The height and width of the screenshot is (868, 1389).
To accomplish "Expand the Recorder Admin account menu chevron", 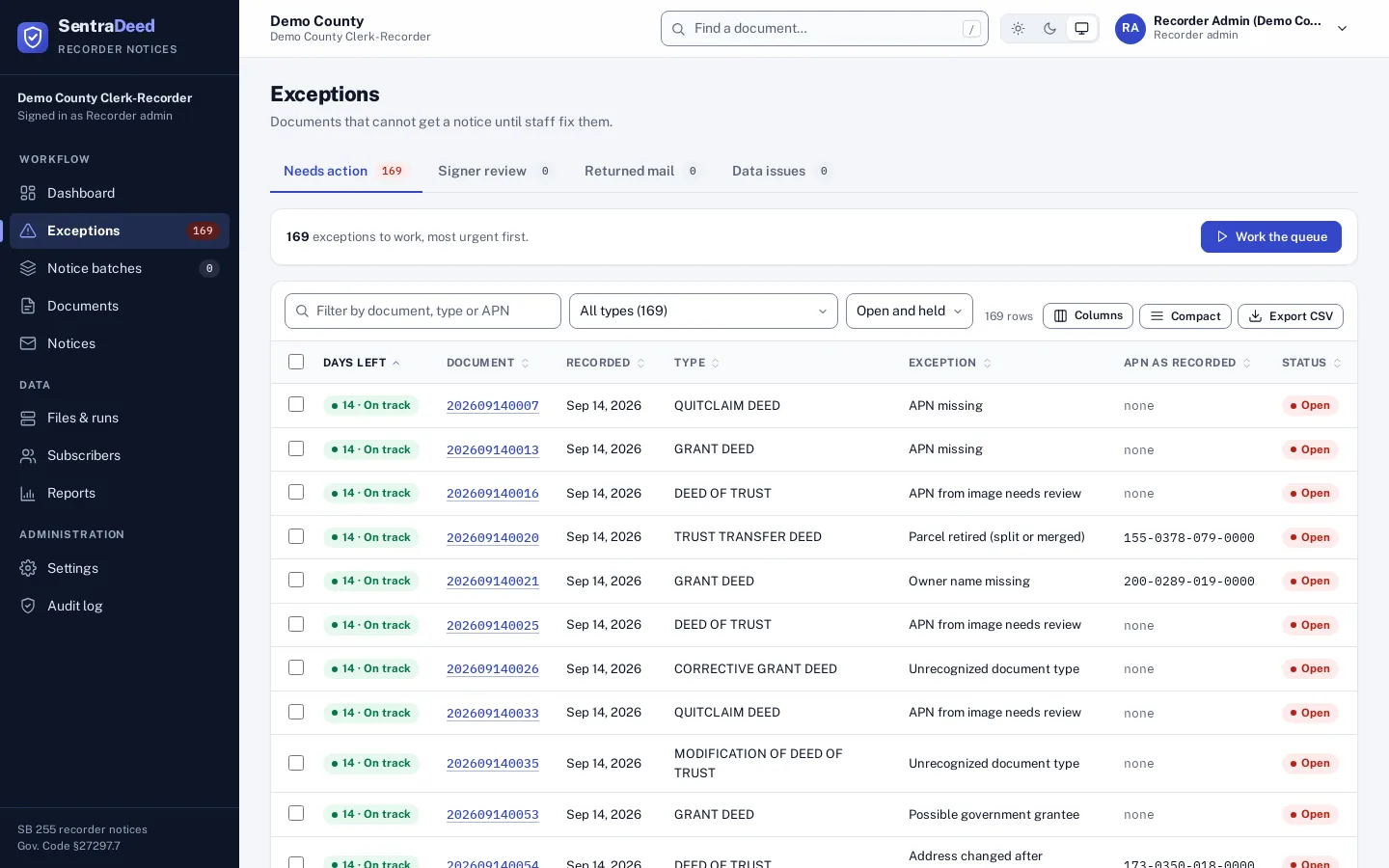I will (x=1342, y=29).
